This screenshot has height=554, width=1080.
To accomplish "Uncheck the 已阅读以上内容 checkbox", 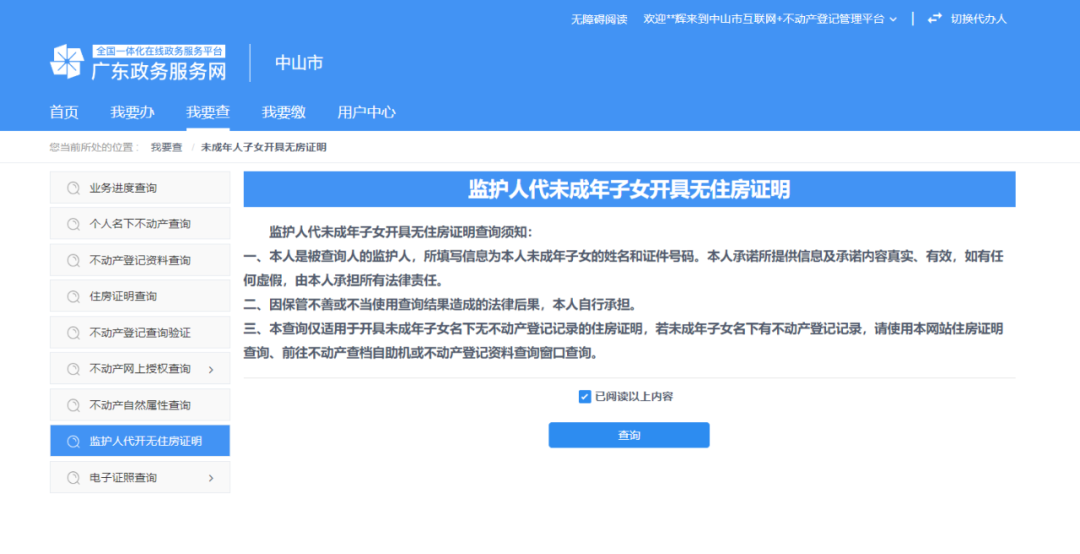I will point(585,397).
